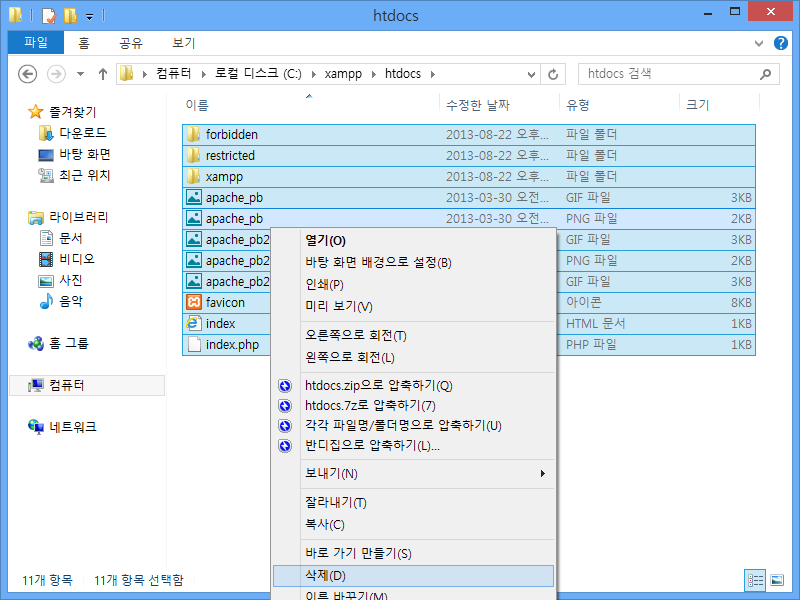The width and height of the screenshot is (800, 600).
Task: Refresh the htdocs folder view
Action: (554, 74)
